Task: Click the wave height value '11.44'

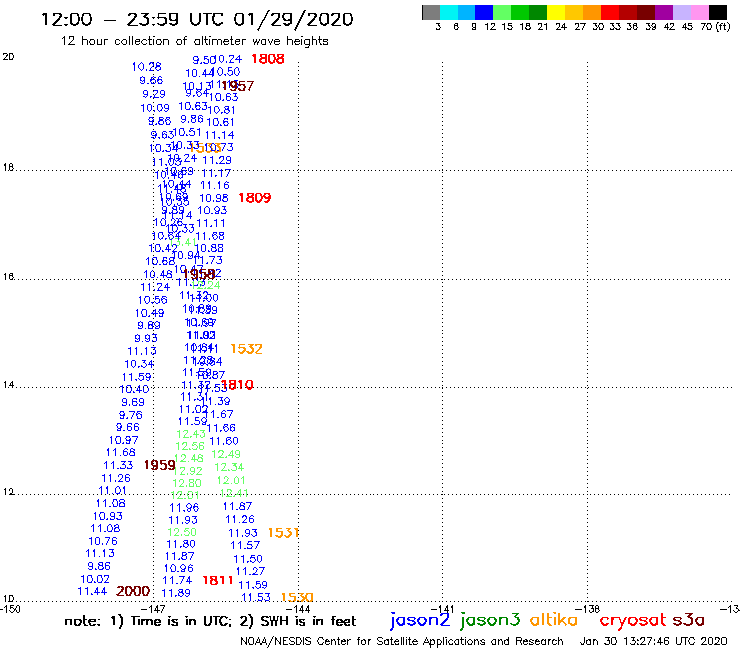Action: click(x=92, y=591)
